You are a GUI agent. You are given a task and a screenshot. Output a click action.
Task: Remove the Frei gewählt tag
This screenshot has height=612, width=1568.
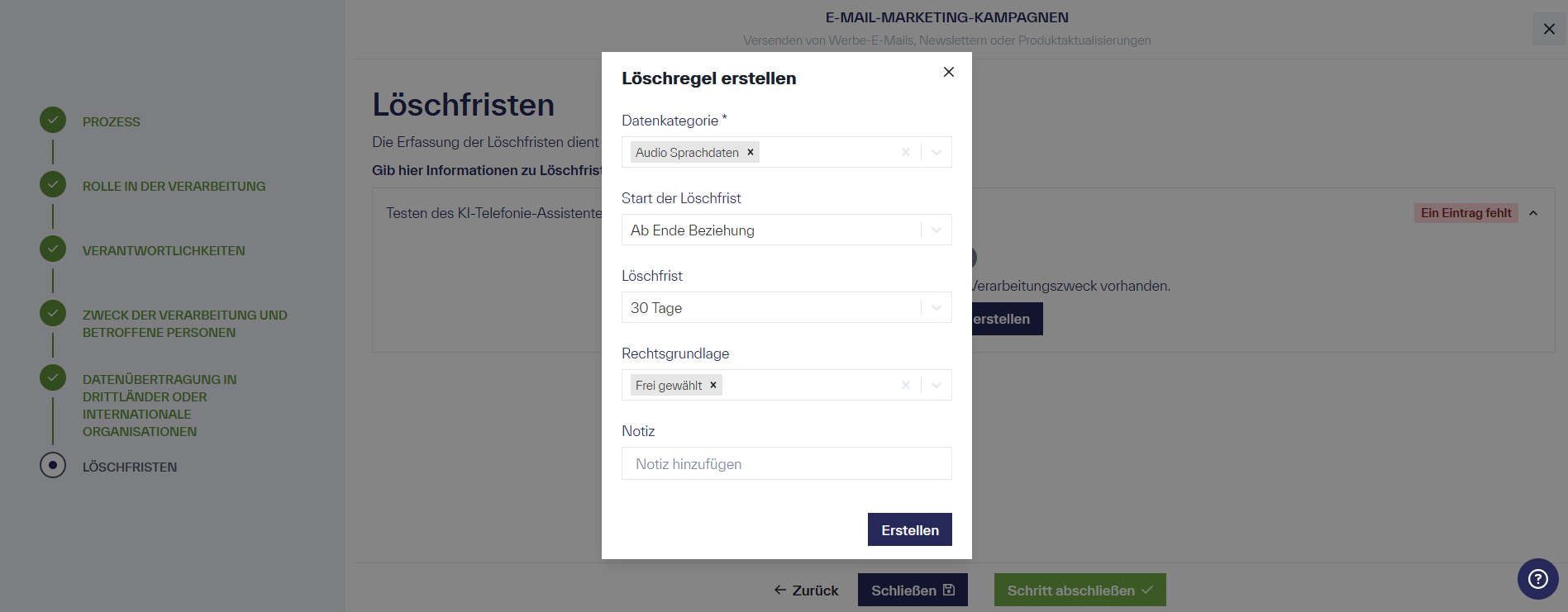click(712, 385)
